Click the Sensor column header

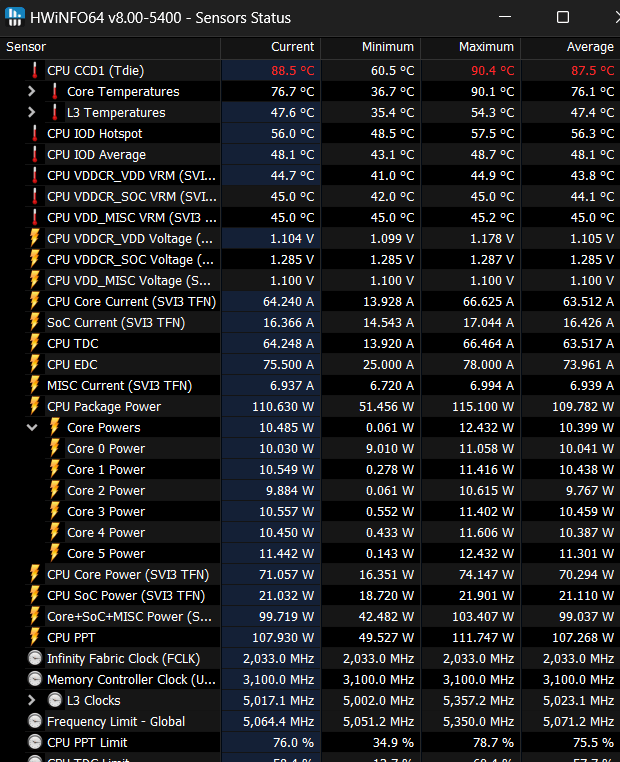coord(110,47)
